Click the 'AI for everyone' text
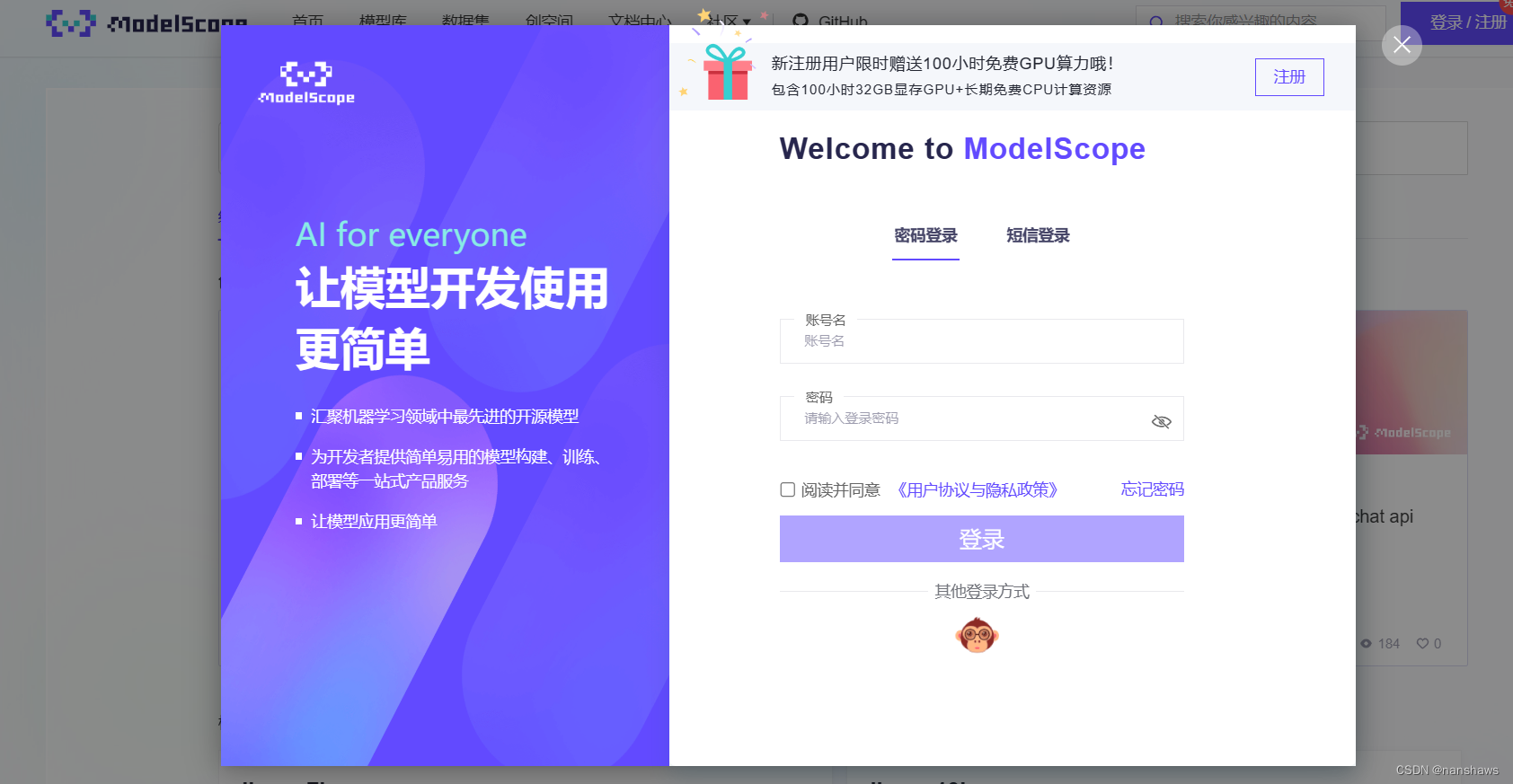The image size is (1513, 784). (x=411, y=234)
